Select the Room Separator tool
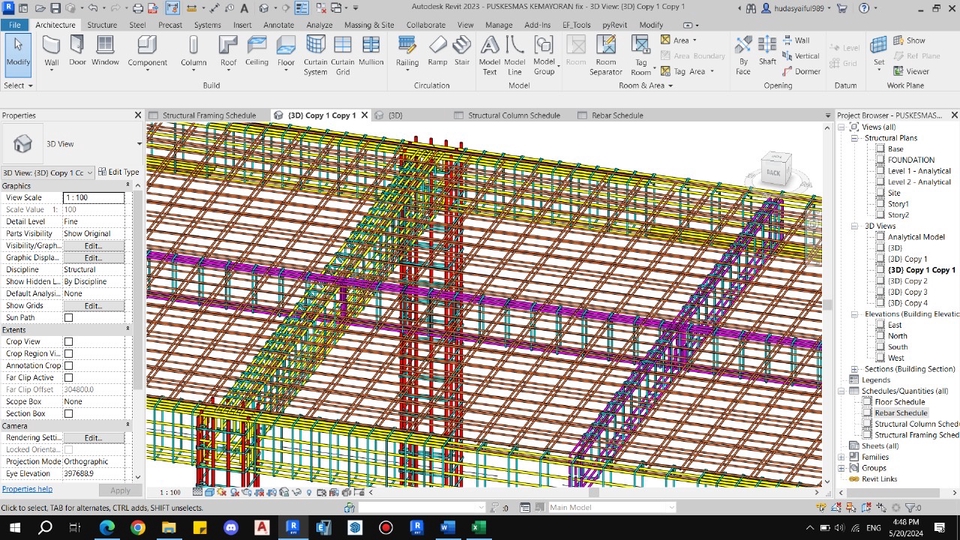Viewport: 960px width, 540px height. [606, 55]
